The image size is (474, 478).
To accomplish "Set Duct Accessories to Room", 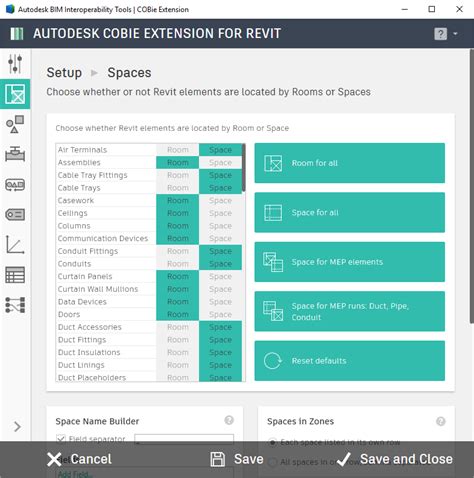I will coord(178,327).
